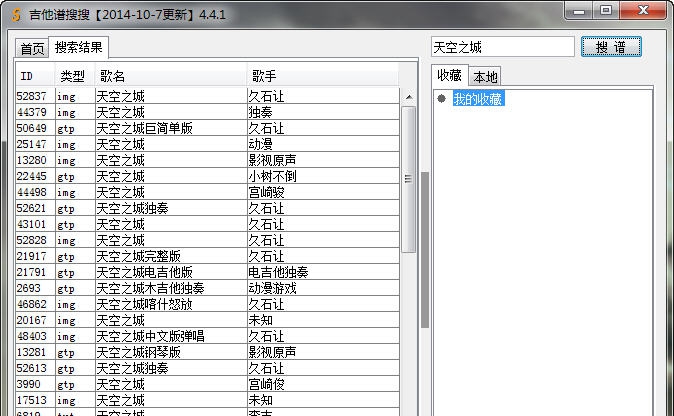Select row with ID 43101

click(208, 224)
